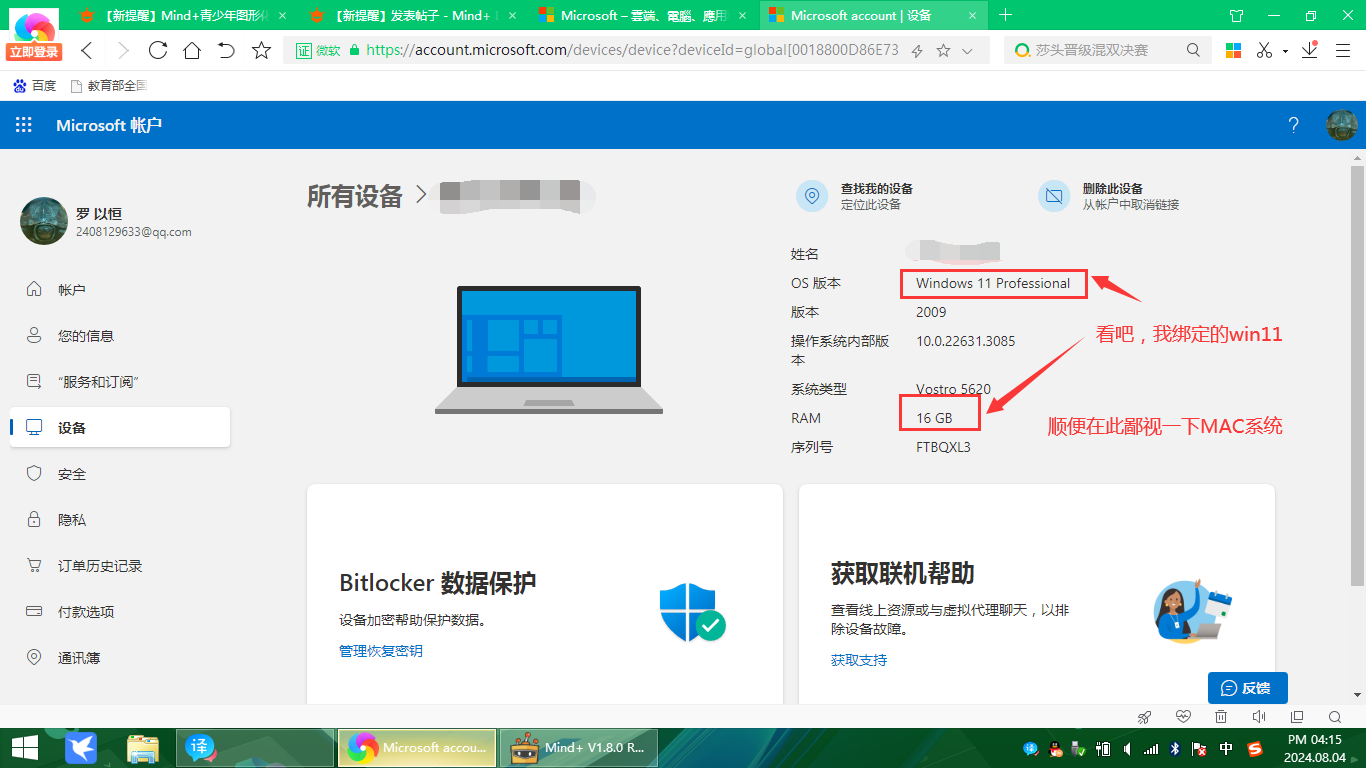Click the Remove this device icon

pos(1054,196)
